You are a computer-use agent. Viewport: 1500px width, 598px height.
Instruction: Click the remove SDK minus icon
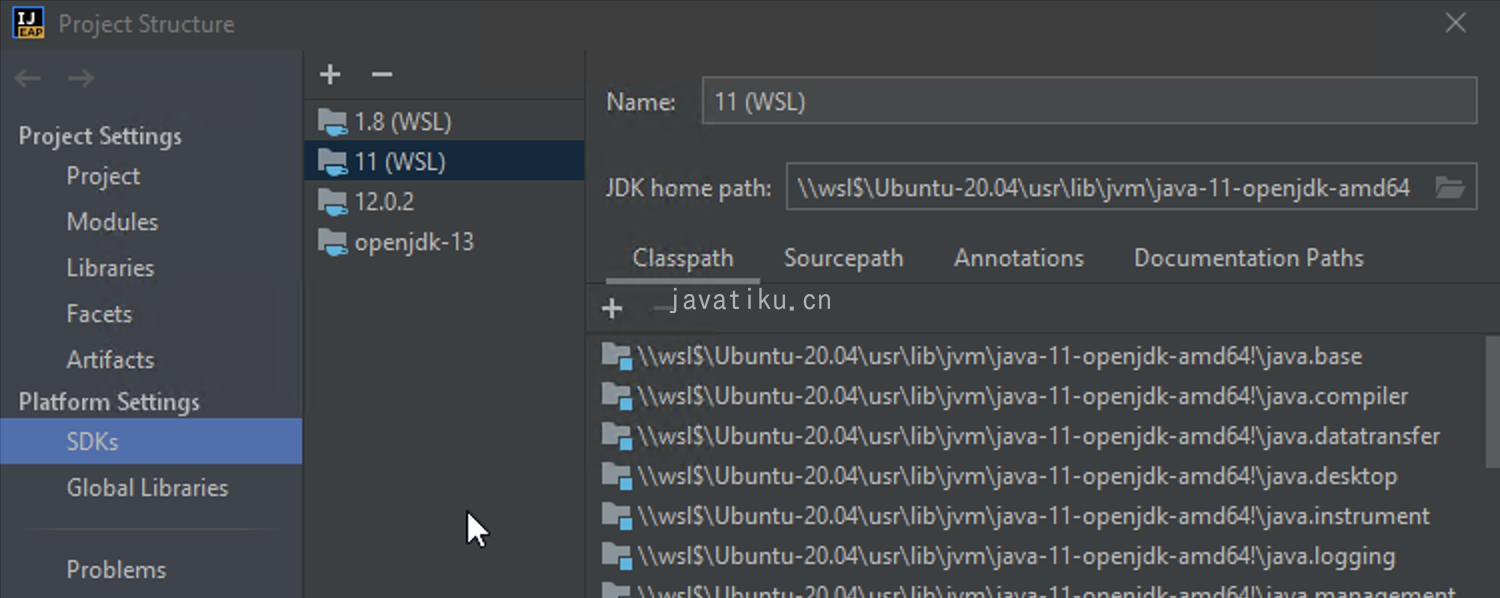coord(381,74)
